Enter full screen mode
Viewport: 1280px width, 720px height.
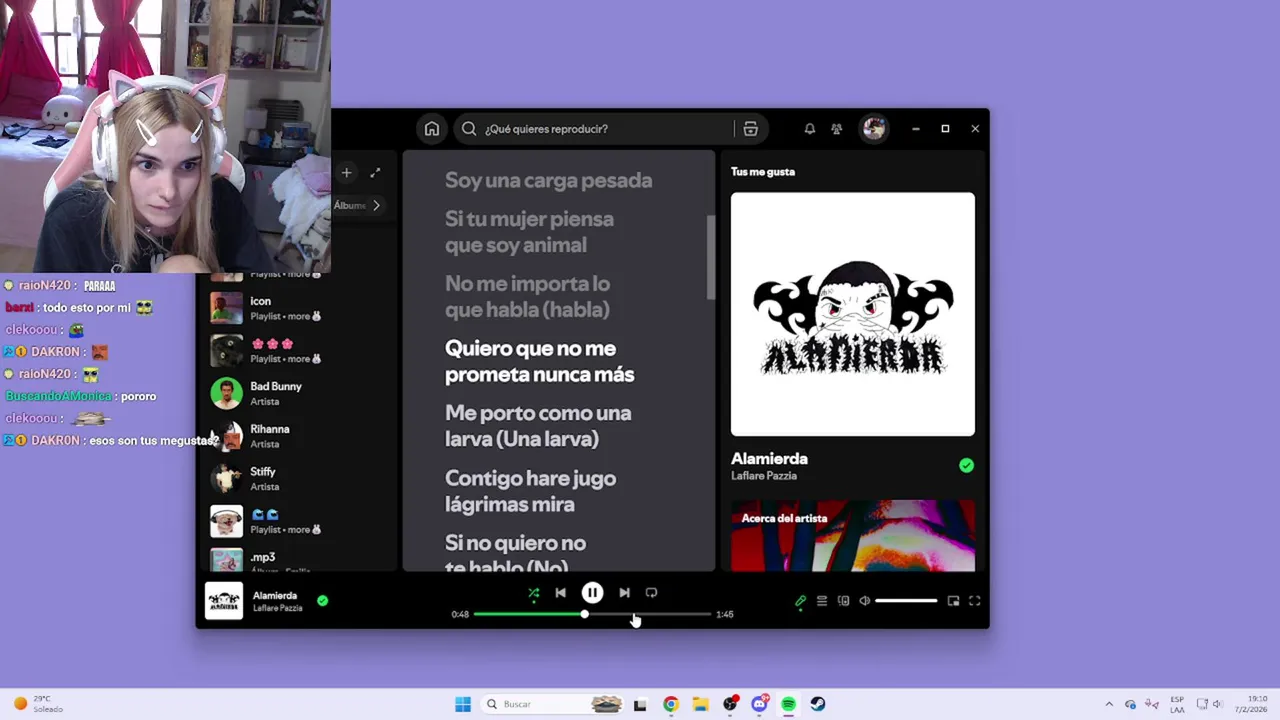[x=975, y=601]
